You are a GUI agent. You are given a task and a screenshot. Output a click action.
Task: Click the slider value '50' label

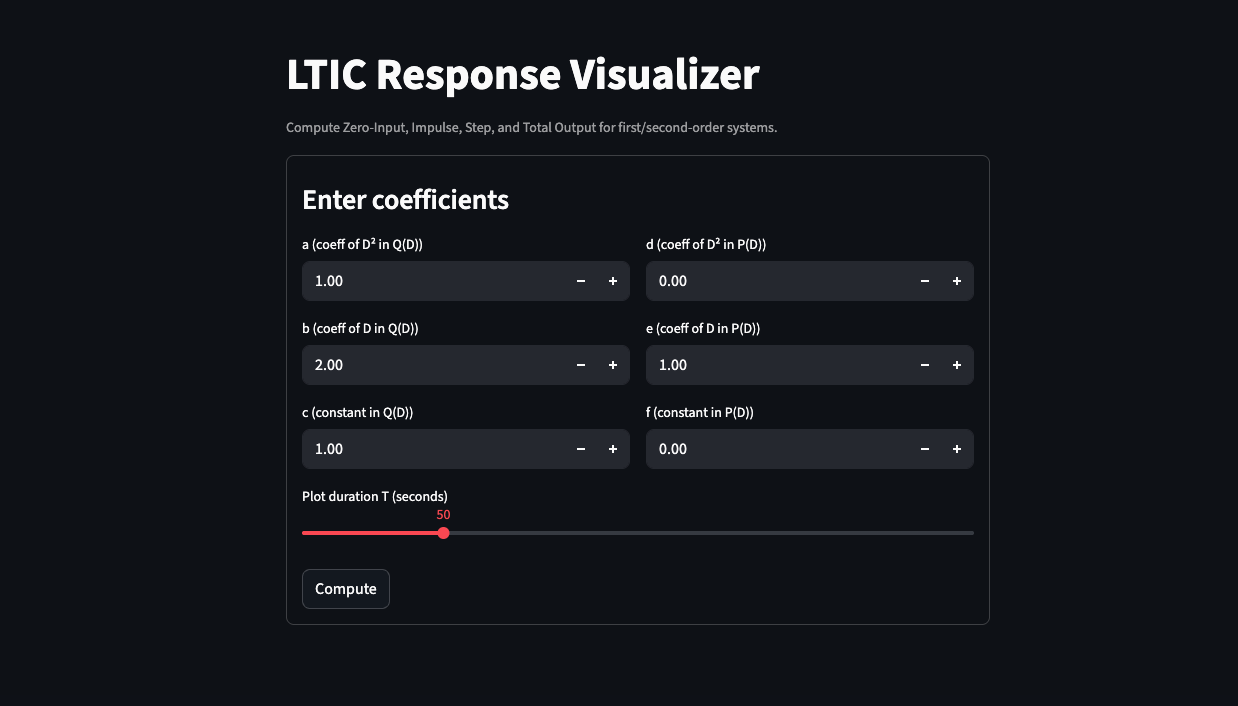point(443,515)
